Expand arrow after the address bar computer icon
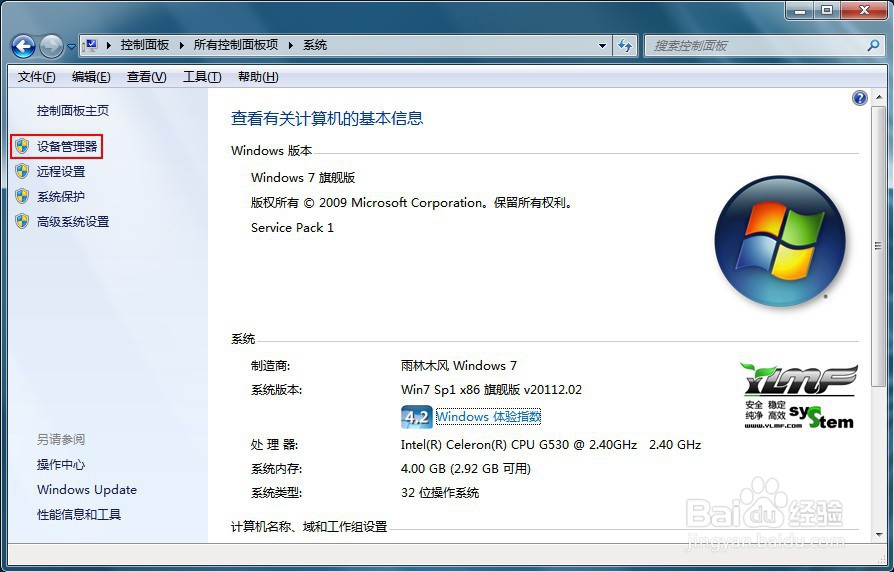The width and height of the screenshot is (894, 572). click(x=108, y=45)
